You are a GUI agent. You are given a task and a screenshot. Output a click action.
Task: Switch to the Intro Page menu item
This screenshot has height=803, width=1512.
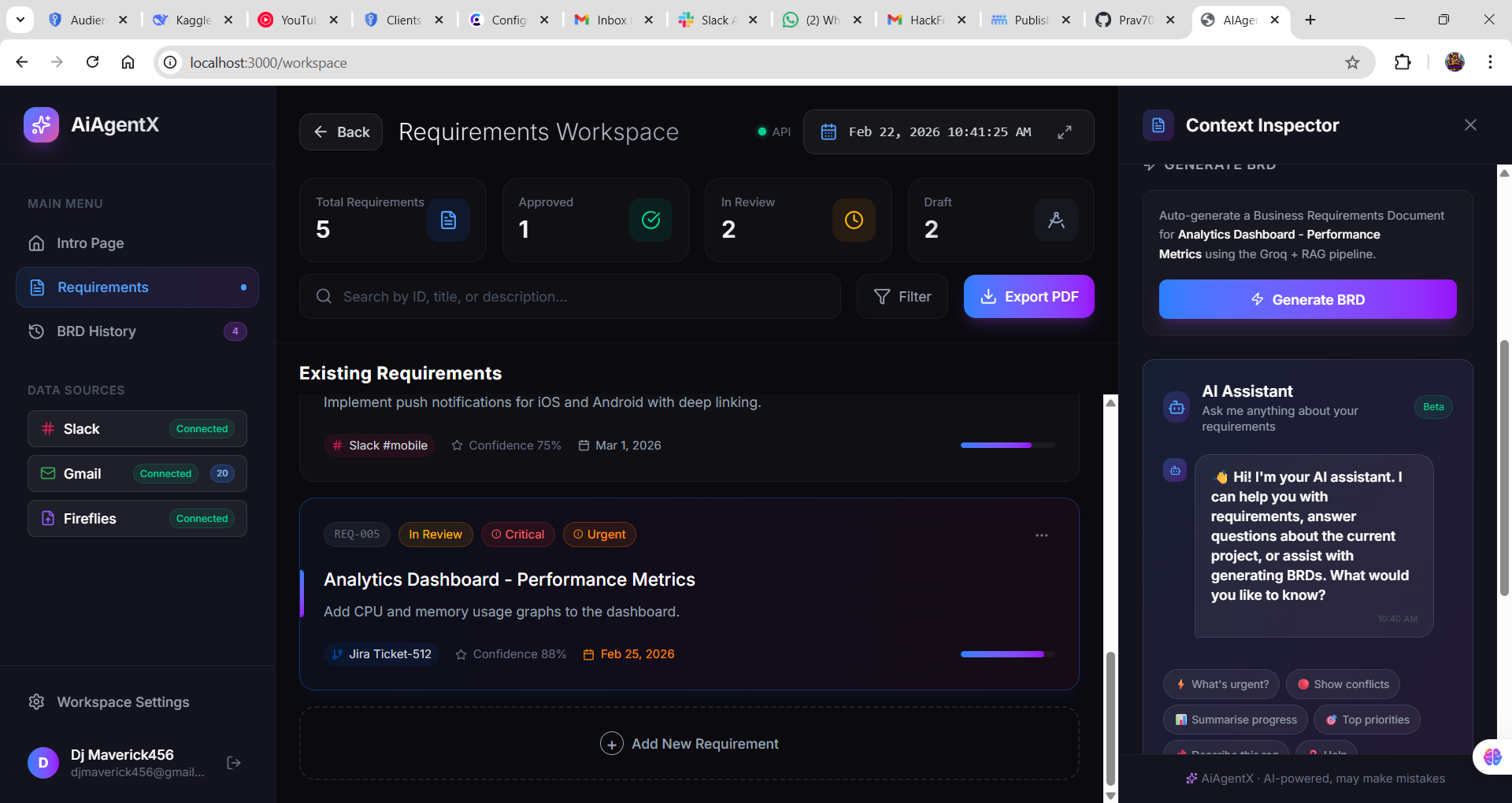pyautogui.click(x=90, y=243)
